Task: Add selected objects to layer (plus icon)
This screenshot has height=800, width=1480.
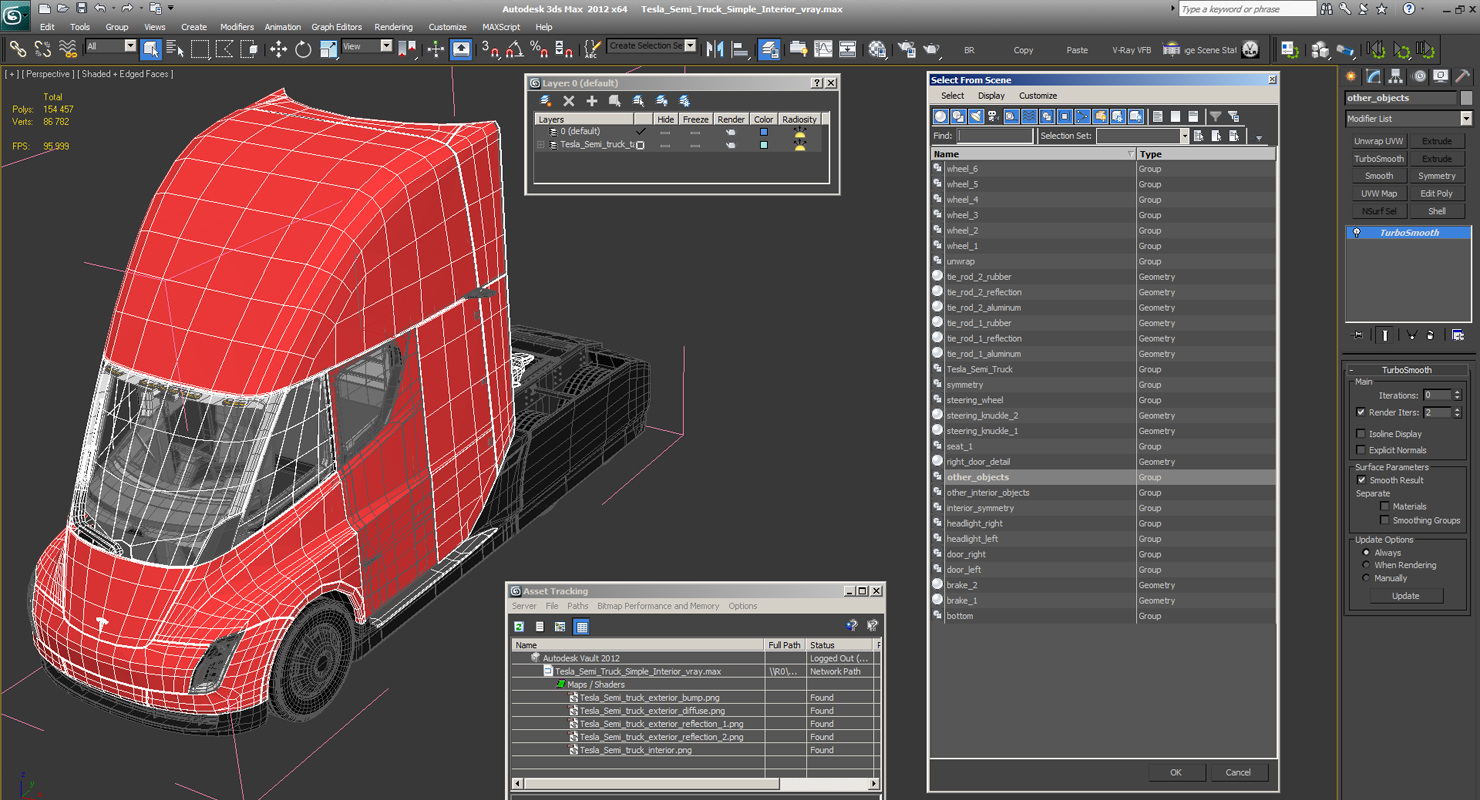Action: pos(592,101)
